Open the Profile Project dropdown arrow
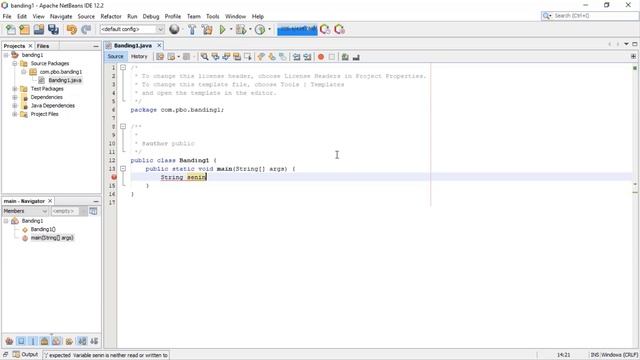 click(x=269, y=29)
